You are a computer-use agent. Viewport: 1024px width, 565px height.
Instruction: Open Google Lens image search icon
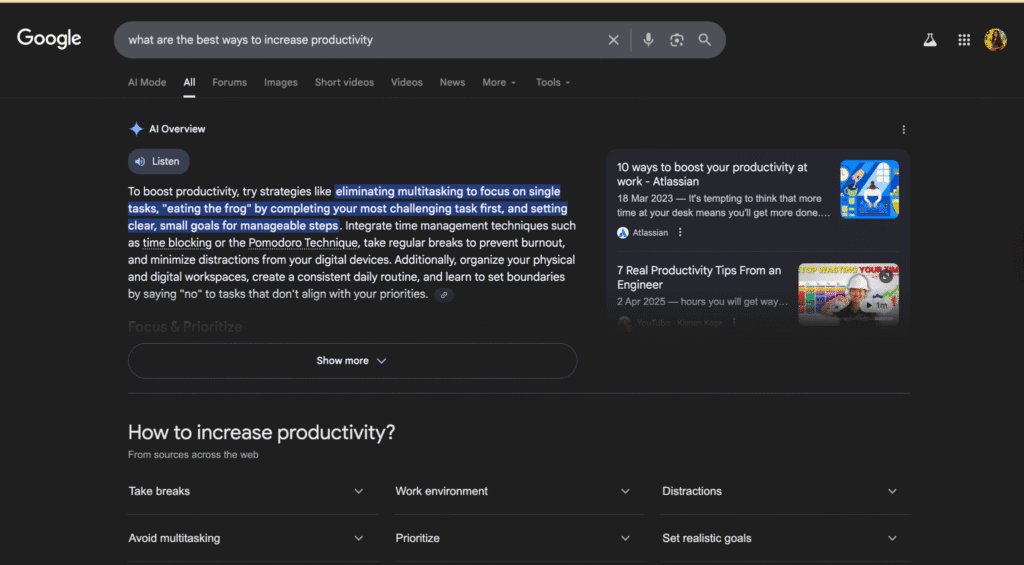677,40
